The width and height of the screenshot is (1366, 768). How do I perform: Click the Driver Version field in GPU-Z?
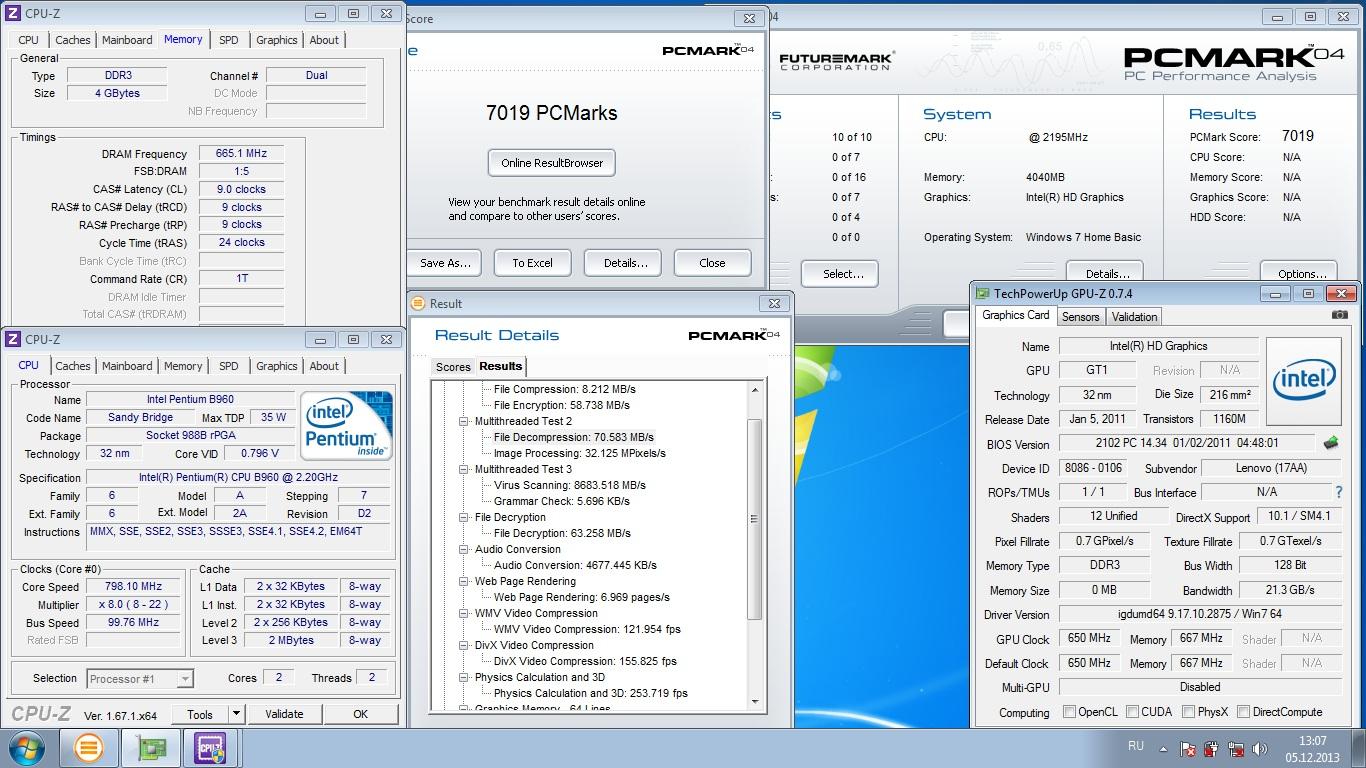coord(1200,614)
